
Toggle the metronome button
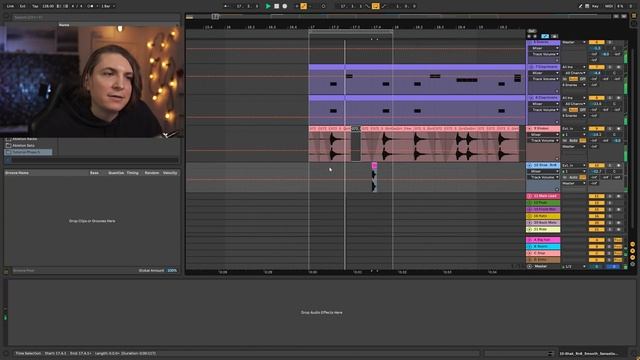[91, 6]
